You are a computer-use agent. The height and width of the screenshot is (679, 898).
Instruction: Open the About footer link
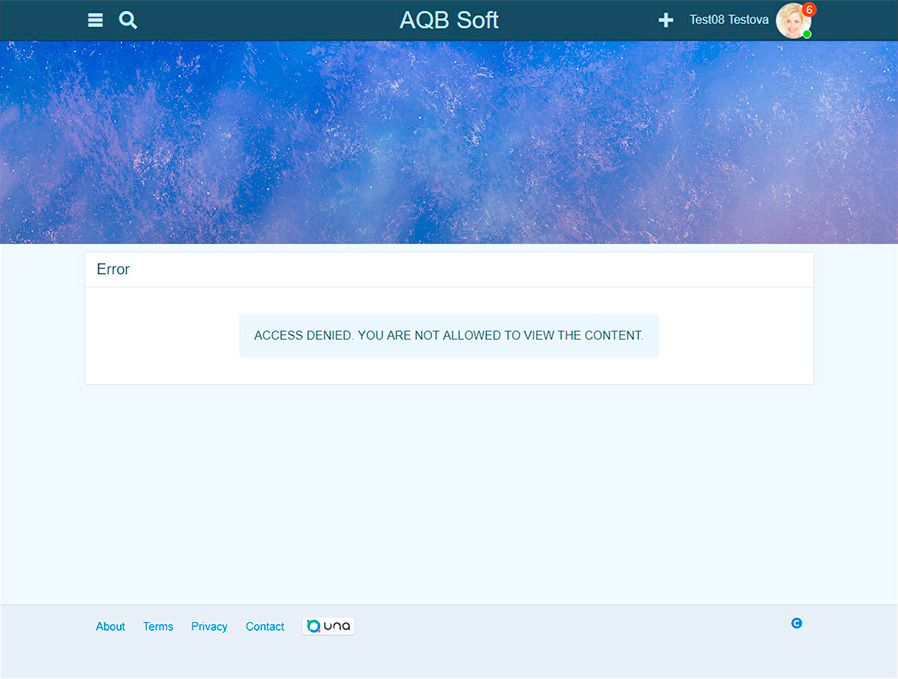110,627
